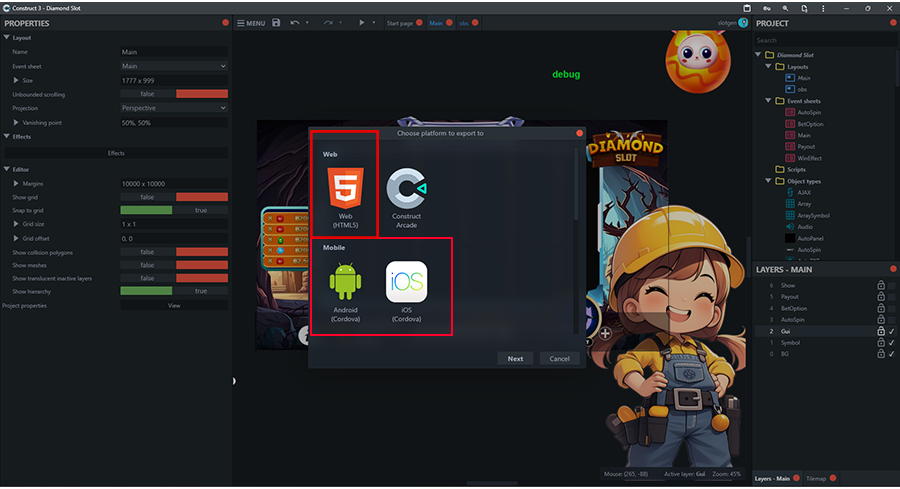Toggle Show hierarchy property
The image size is (900, 489).
pos(174,291)
